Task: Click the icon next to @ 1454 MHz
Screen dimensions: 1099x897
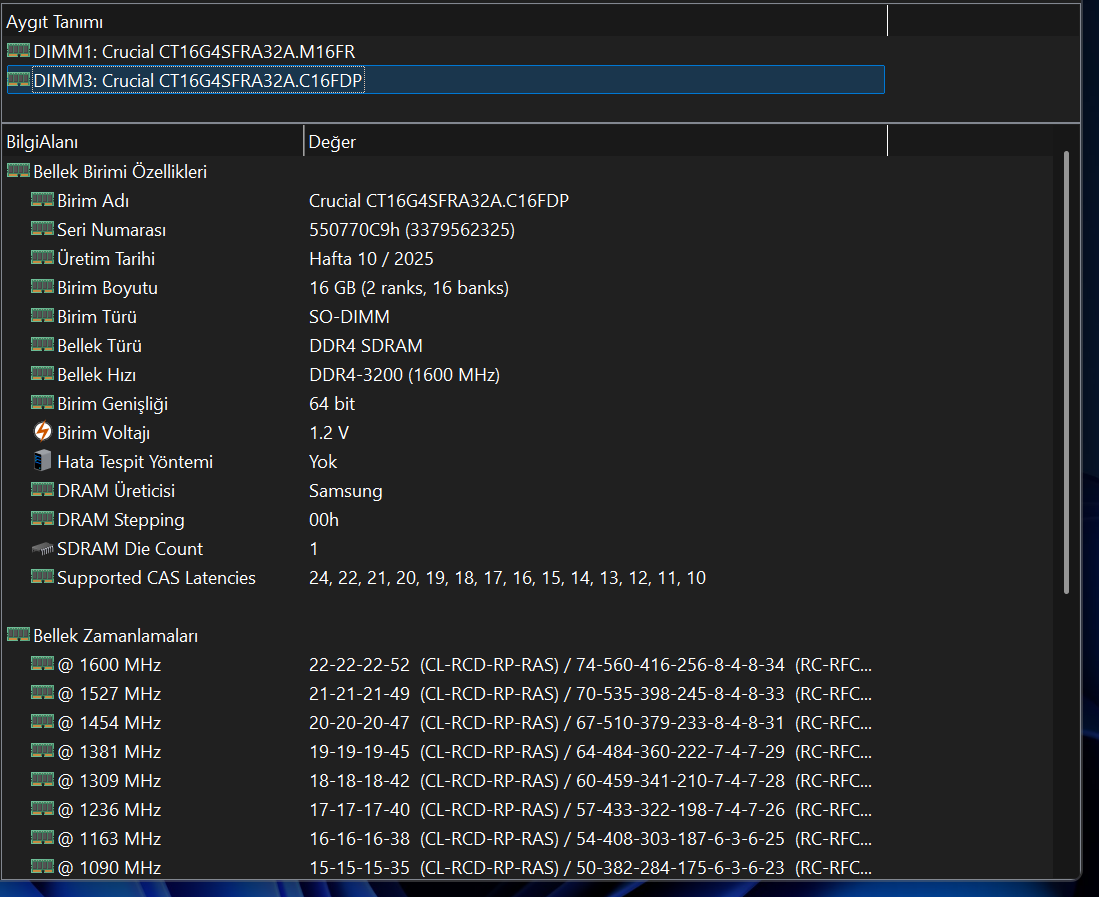Action: (x=42, y=721)
